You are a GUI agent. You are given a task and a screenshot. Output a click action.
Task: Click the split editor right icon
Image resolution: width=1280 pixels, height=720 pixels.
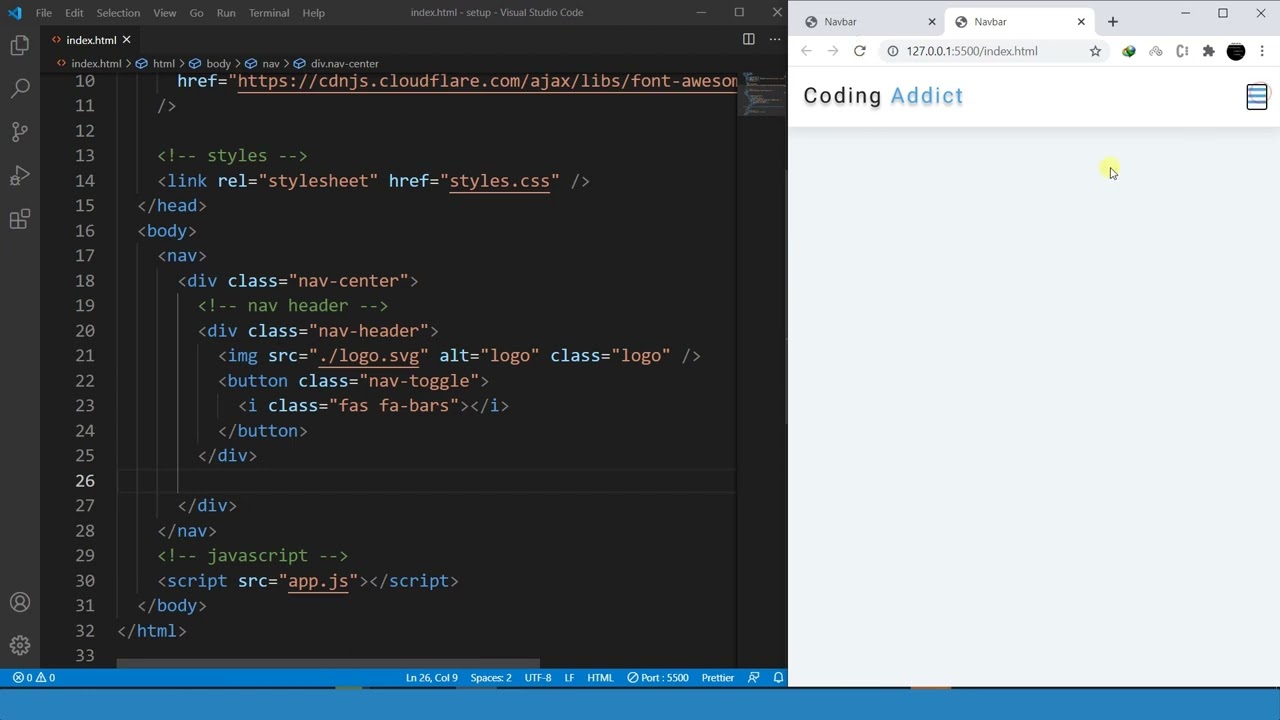[748, 39]
